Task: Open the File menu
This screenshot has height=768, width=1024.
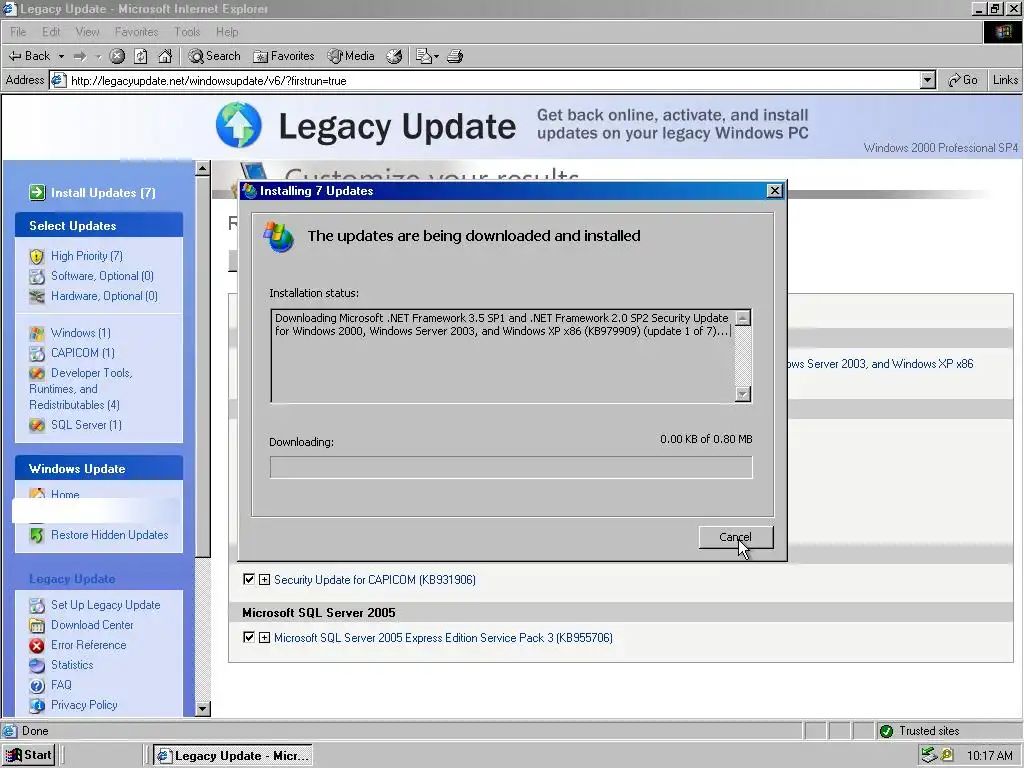Action: pyautogui.click(x=18, y=31)
